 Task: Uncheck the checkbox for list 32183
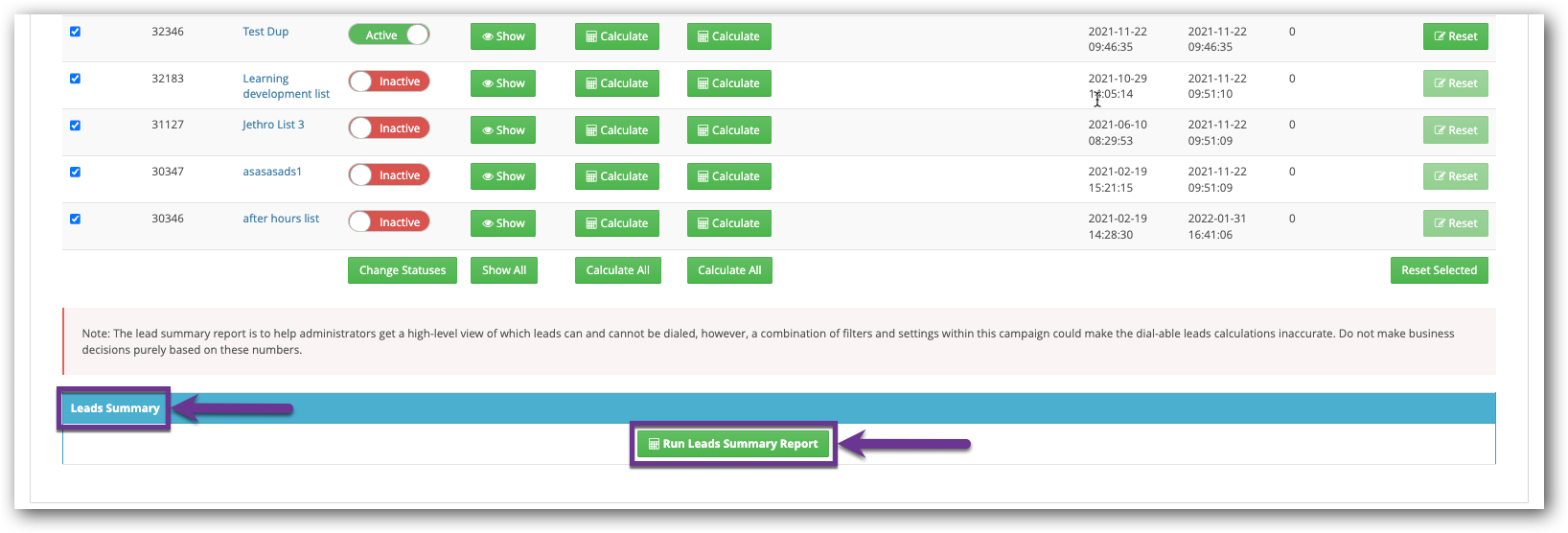click(x=75, y=79)
